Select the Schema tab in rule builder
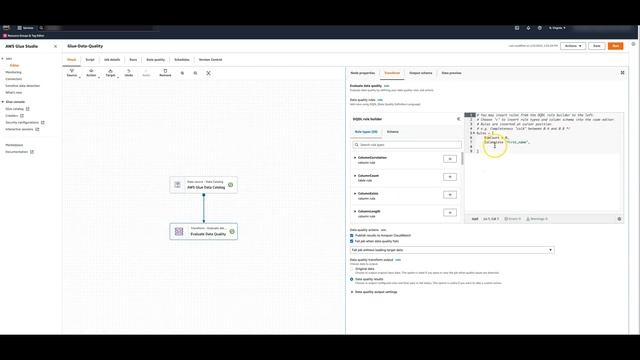The height and width of the screenshot is (360, 640). pyautogui.click(x=393, y=132)
